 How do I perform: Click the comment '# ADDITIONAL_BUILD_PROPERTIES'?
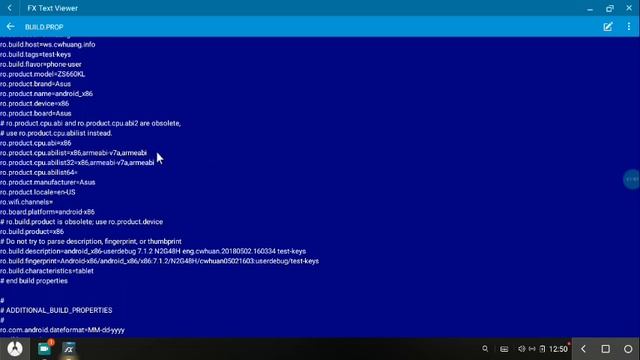coord(56,310)
